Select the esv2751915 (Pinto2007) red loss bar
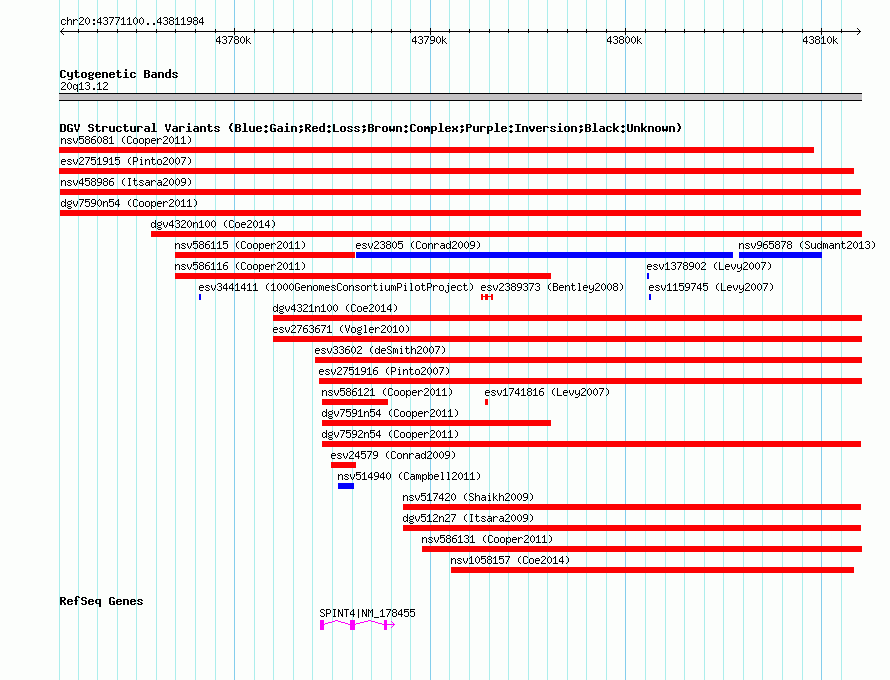This screenshot has height=680, width=890. click(456, 171)
